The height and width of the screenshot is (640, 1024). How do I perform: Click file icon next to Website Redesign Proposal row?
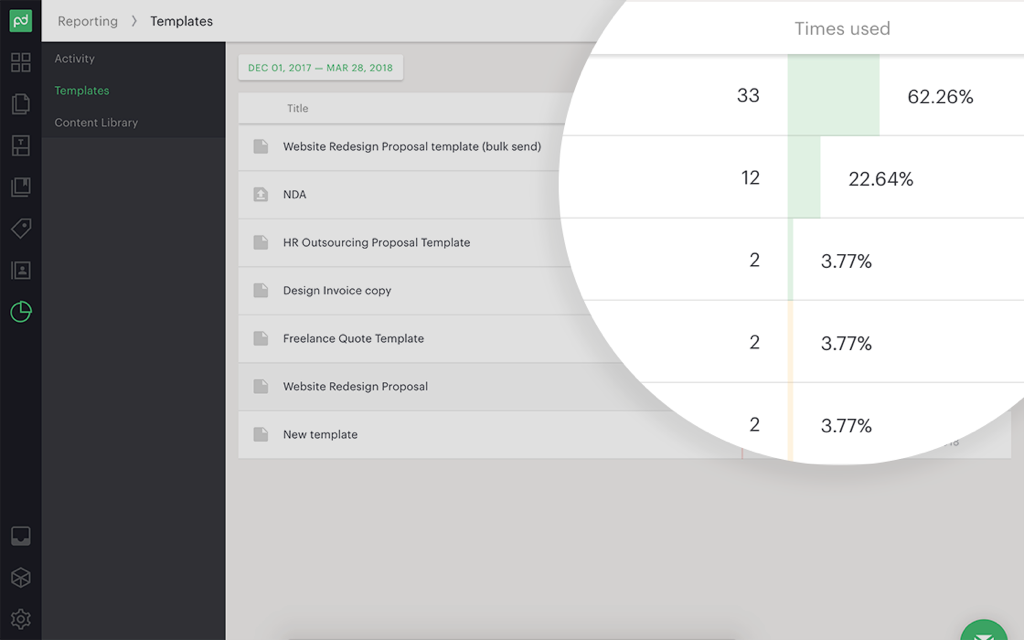(261, 386)
